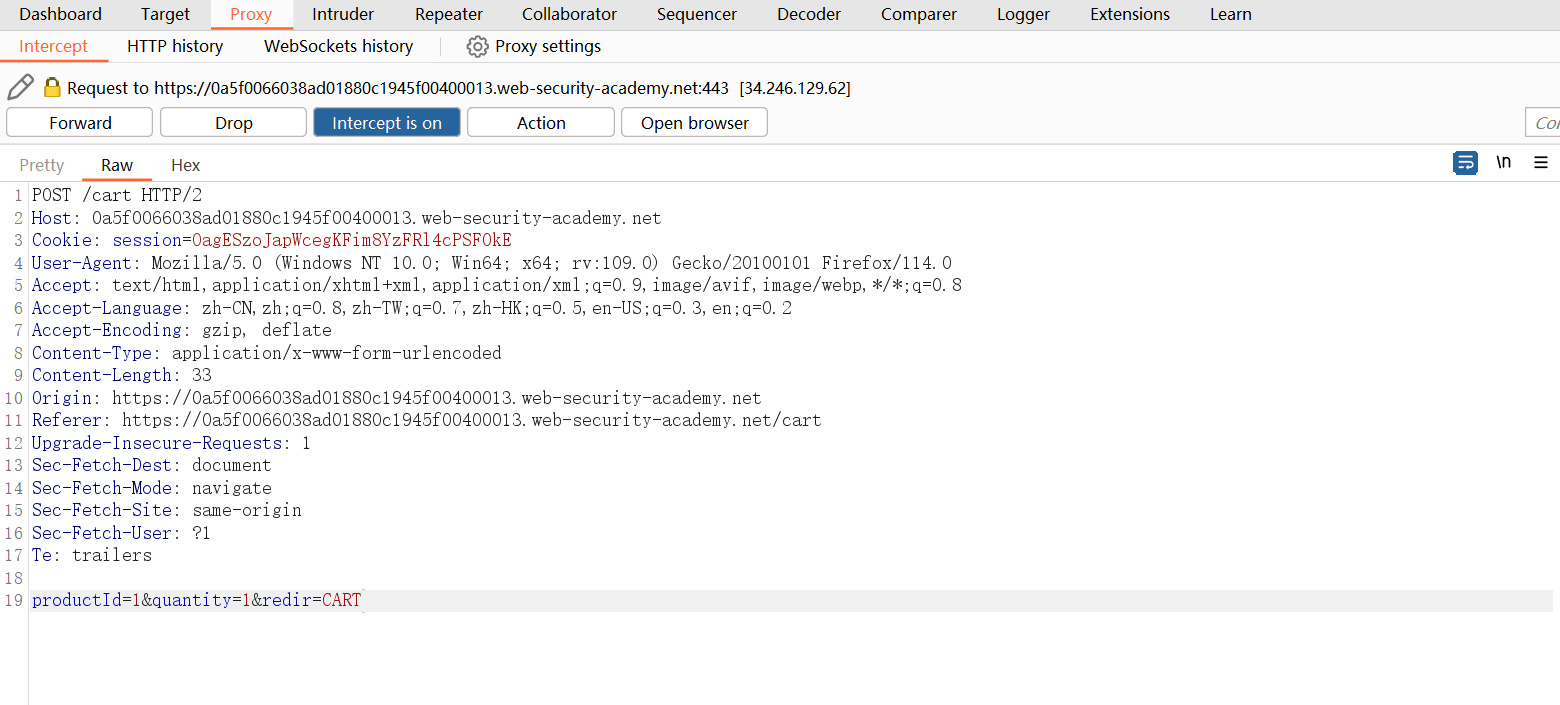
Task: Open the Extensions tab
Action: (x=1130, y=14)
